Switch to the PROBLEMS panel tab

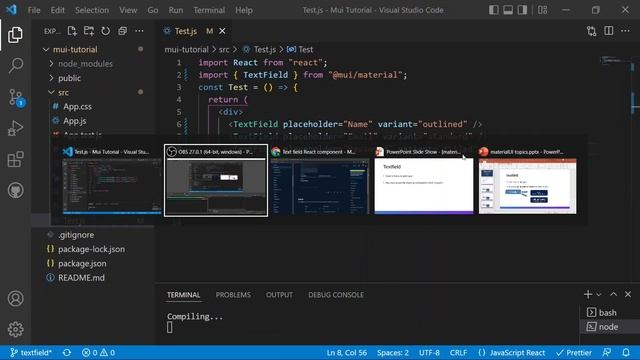(233, 295)
